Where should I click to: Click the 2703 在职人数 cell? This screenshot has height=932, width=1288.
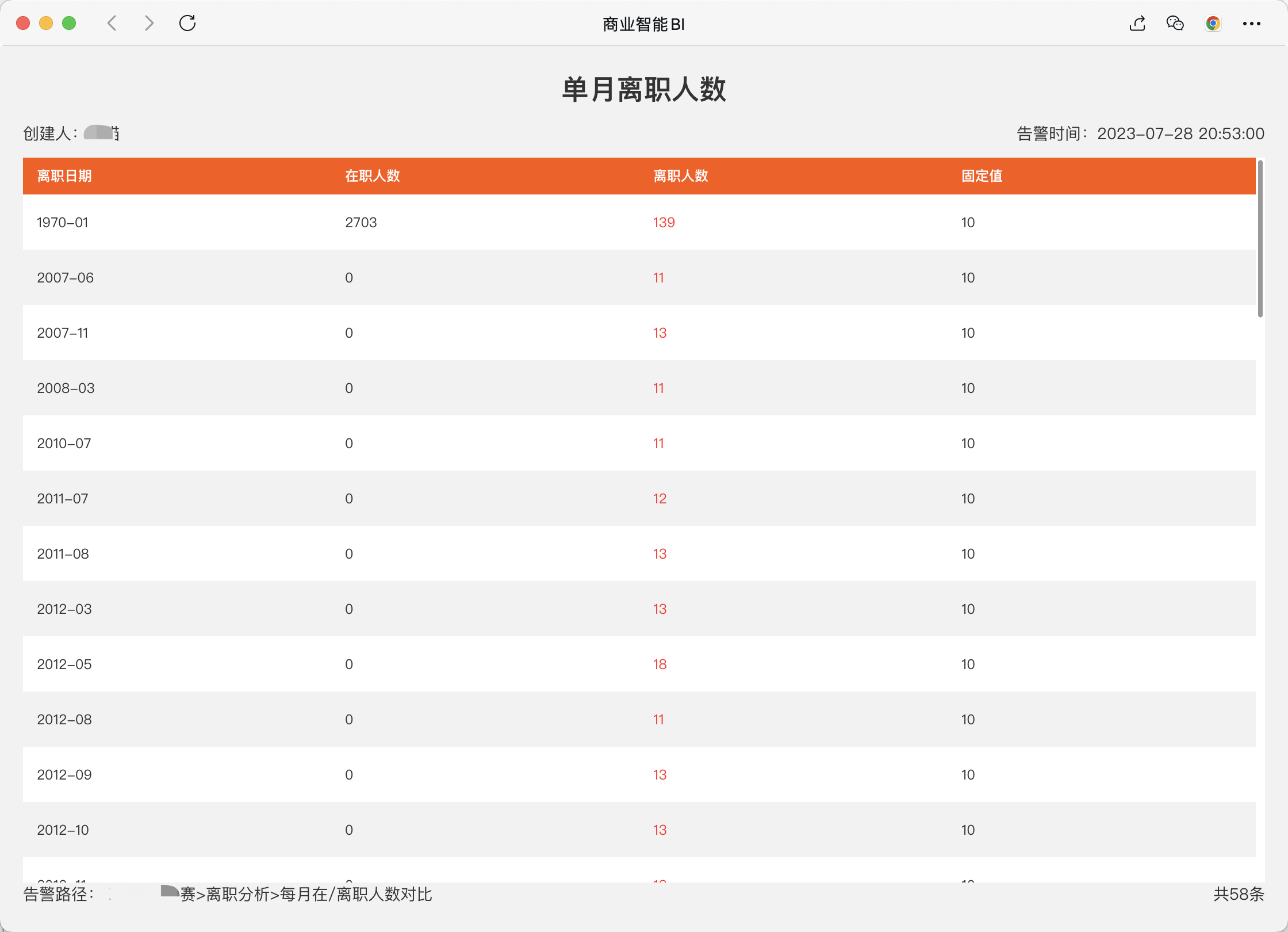361,223
